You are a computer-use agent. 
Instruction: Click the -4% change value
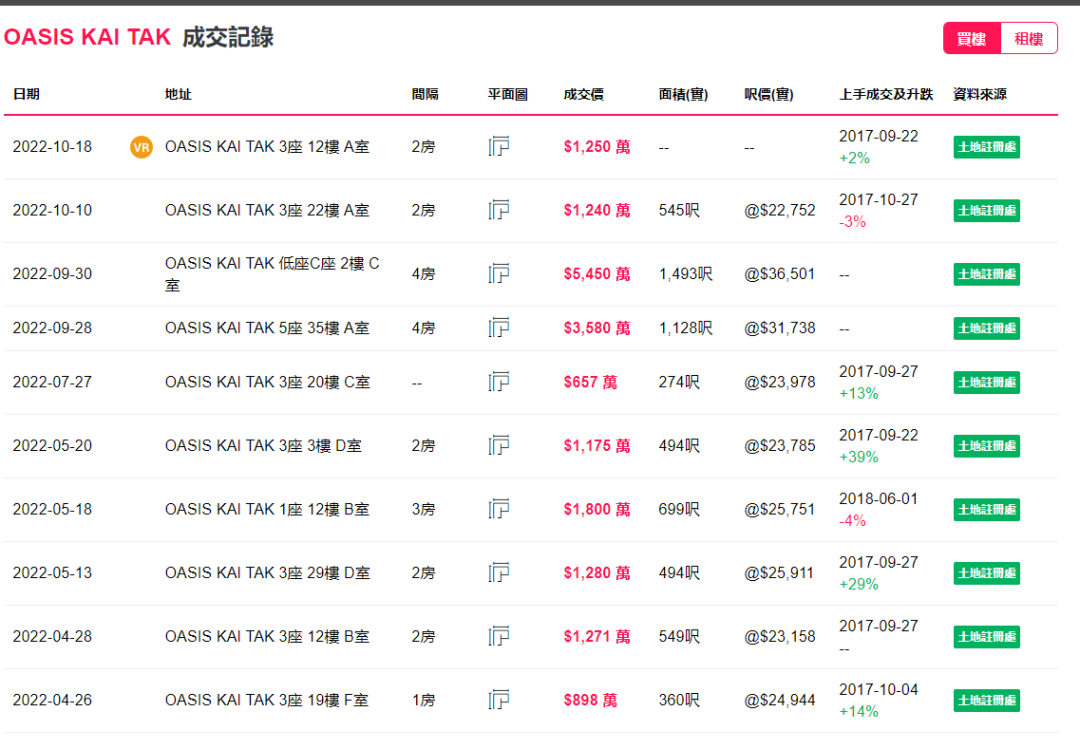pos(853,520)
